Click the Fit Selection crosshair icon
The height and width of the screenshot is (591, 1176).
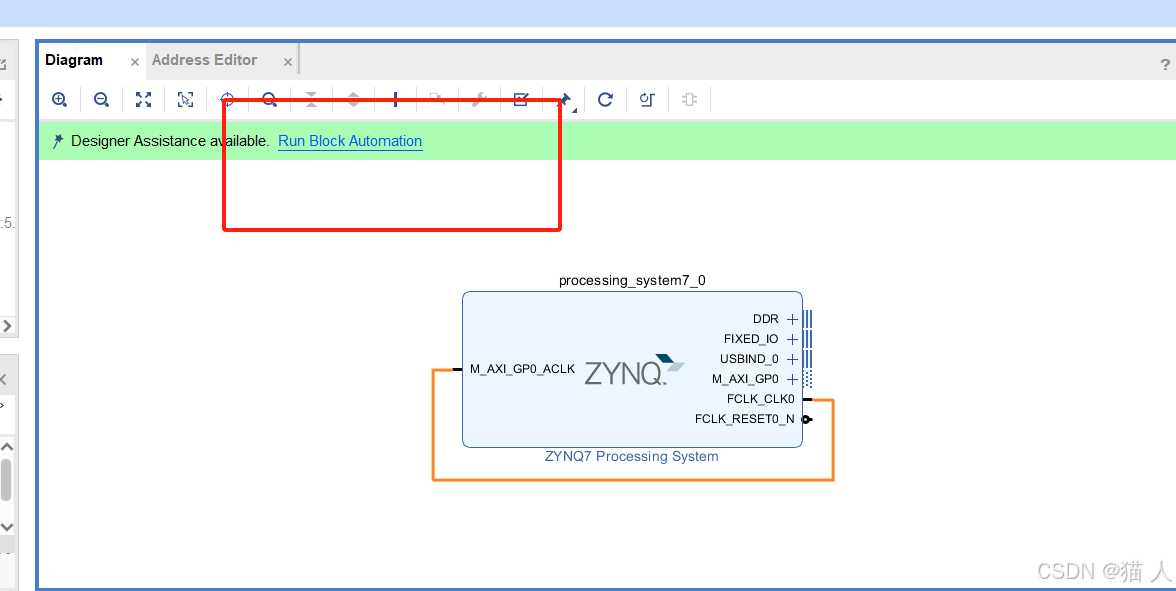coord(227,99)
